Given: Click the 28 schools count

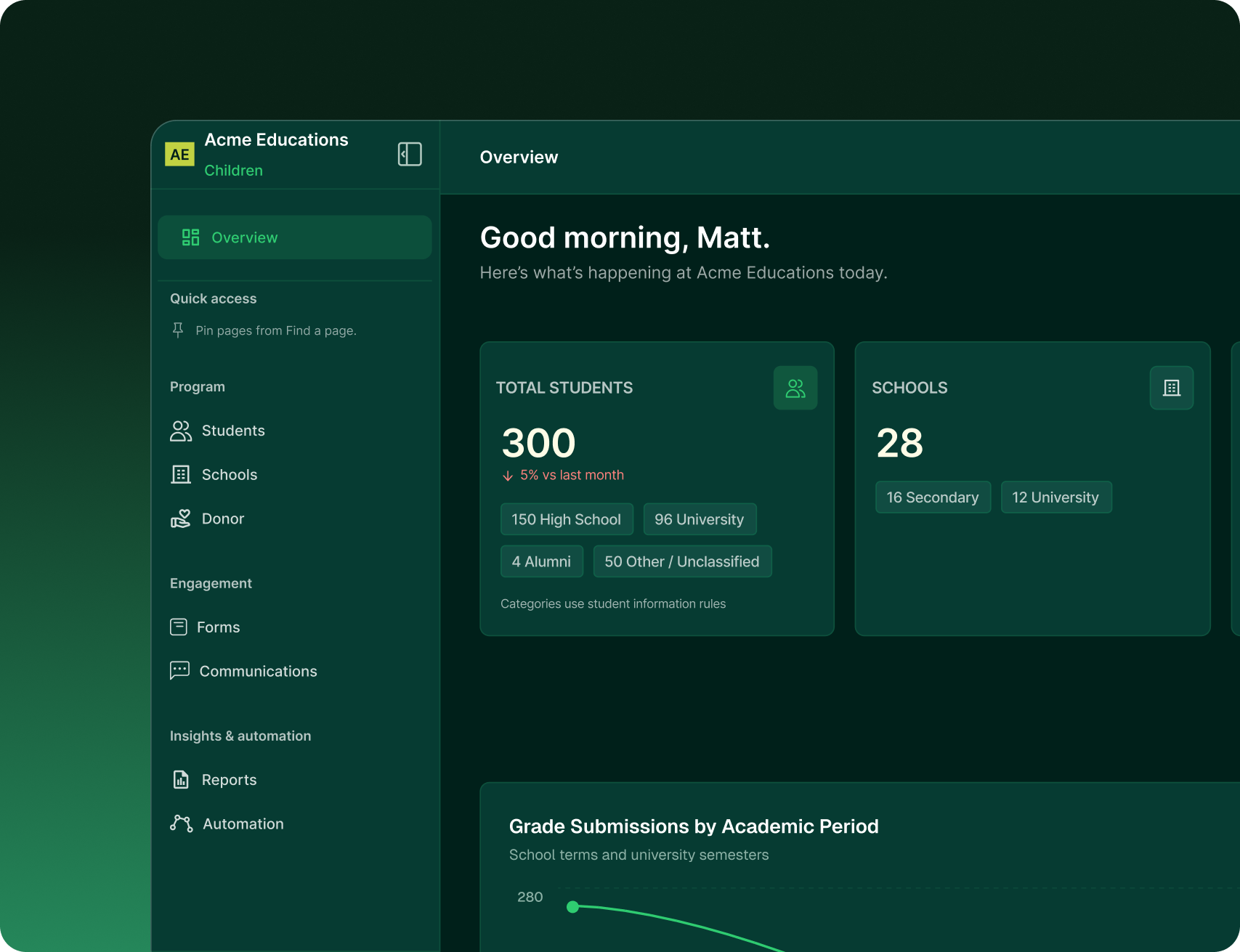Looking at the screenshot, I should click(900, 443).
